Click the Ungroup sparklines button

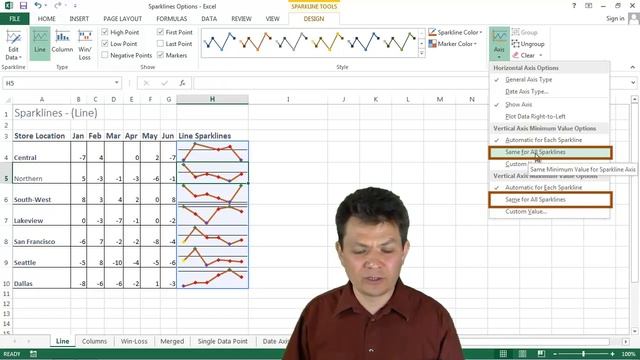[x=528, y=44]
